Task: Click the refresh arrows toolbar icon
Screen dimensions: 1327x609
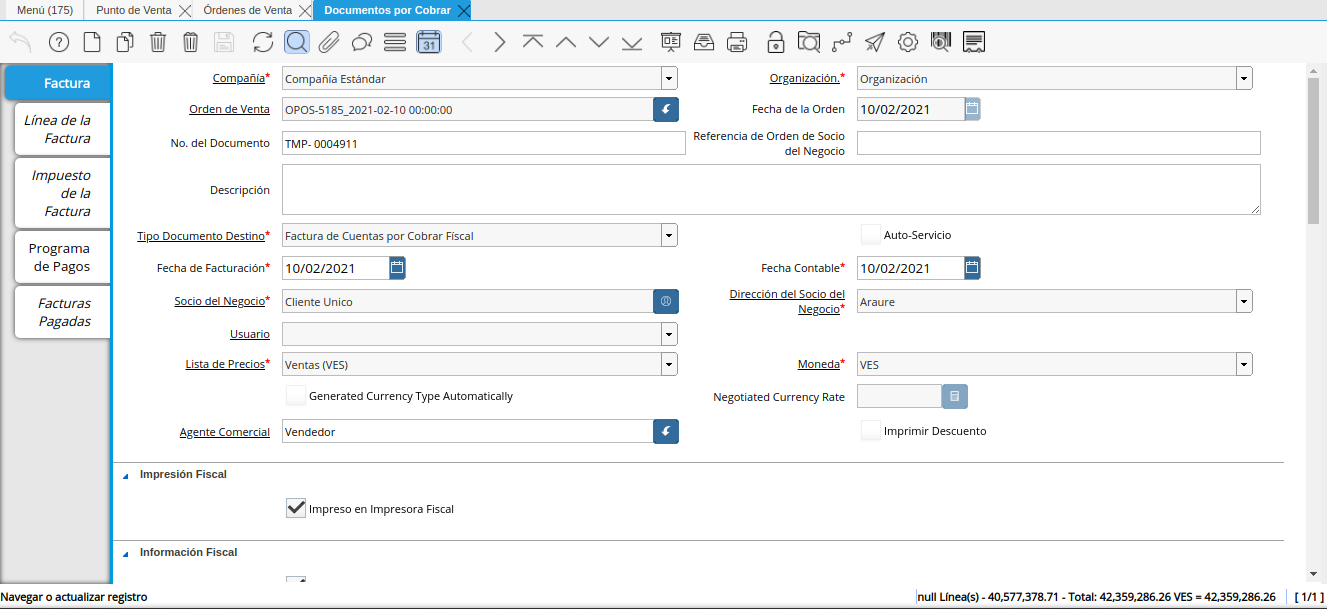Action: pos(262,42)
